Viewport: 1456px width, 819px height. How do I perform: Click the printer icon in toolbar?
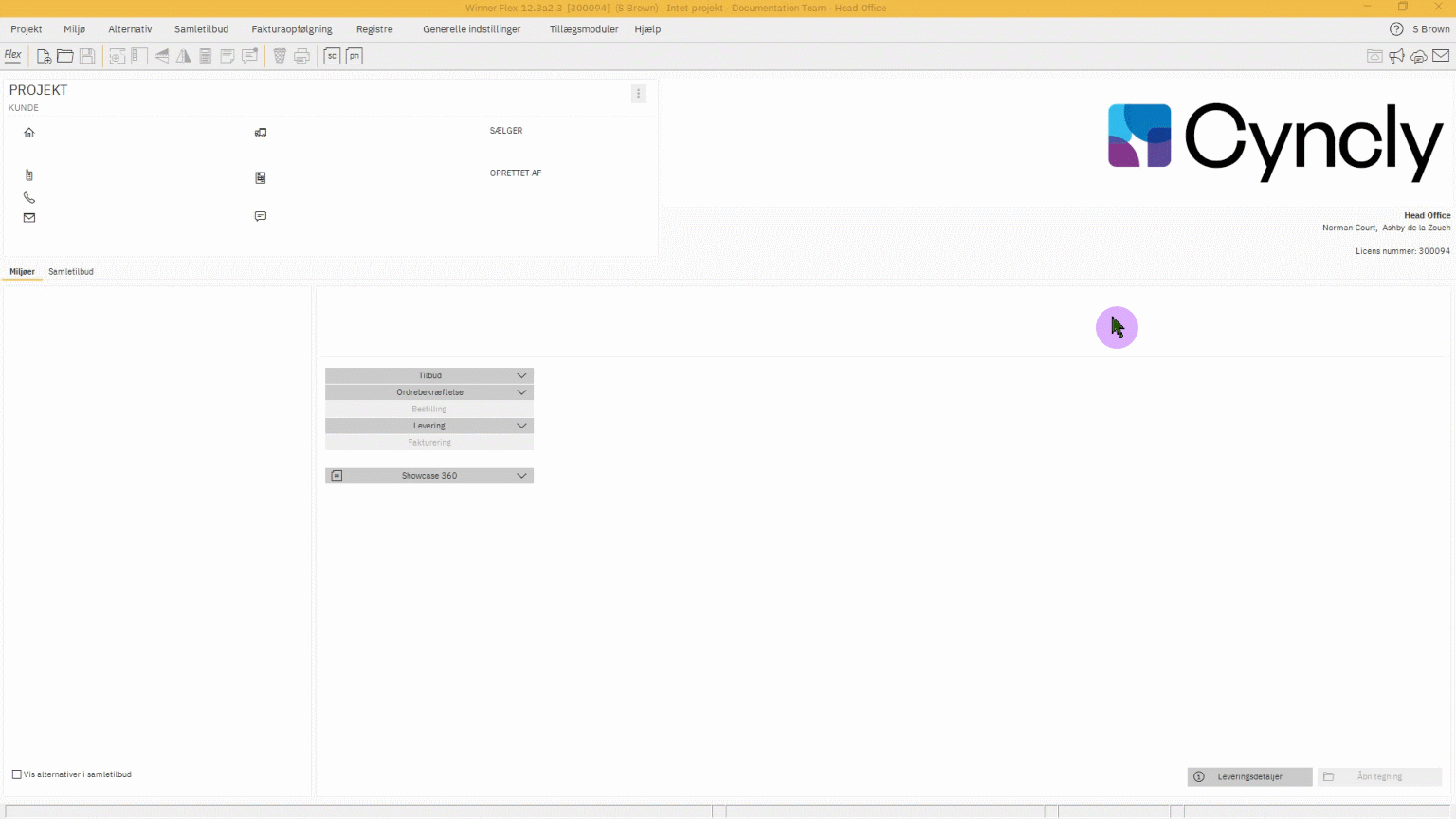point(301,56)
